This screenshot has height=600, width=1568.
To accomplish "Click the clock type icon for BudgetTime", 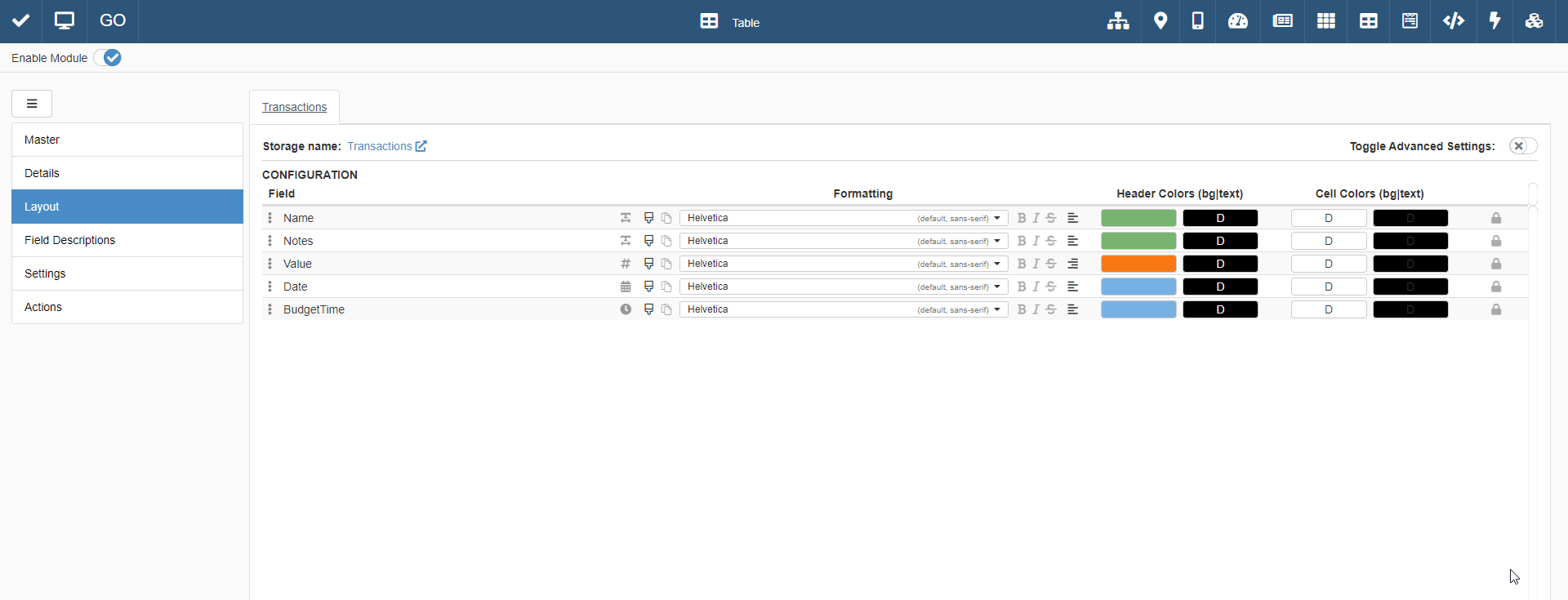I will tap(626, 309).
